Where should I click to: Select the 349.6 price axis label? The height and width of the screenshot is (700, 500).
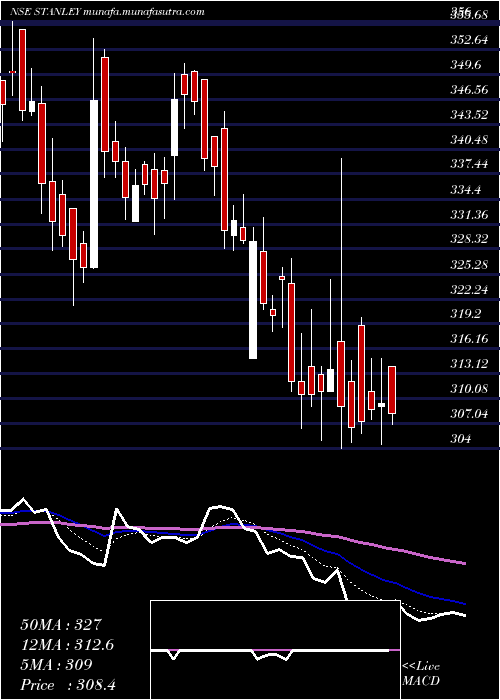click(x=465, y=65)
